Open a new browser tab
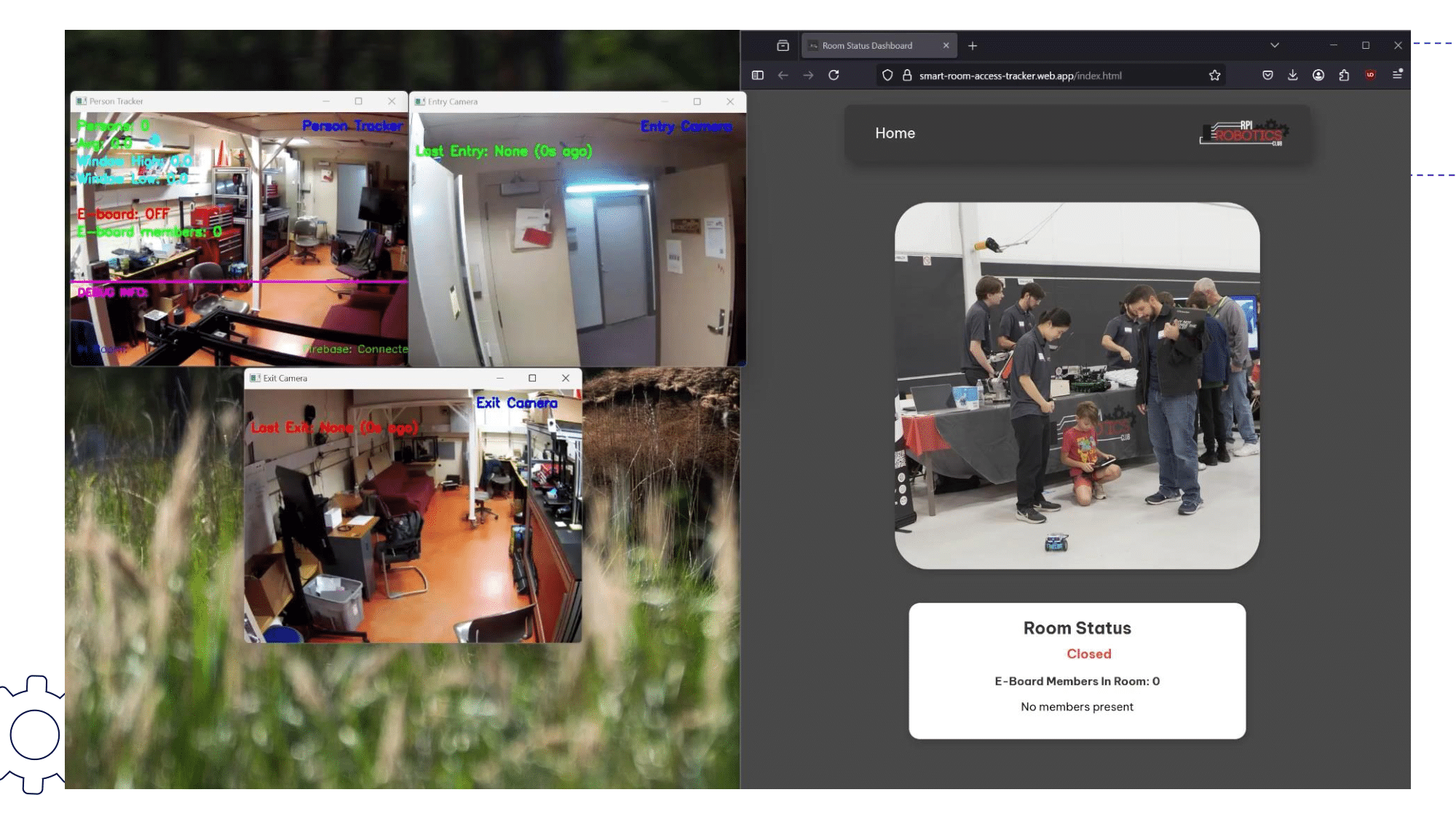The width and height of the screenshot is (1456, 819). coord(972,46)
